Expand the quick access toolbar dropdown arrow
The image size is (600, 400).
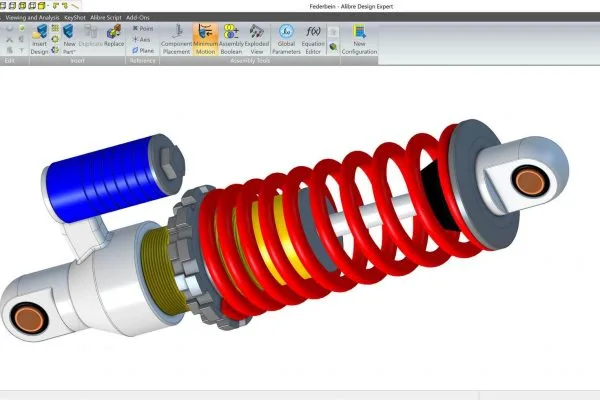(x=49, y=6)
